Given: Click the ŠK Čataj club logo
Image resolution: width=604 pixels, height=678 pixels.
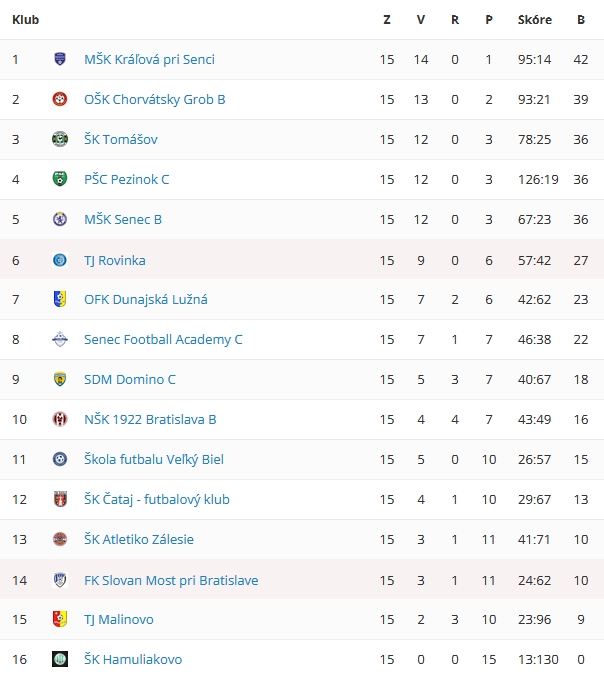Looking at the screenshot, I should point(60,499).
